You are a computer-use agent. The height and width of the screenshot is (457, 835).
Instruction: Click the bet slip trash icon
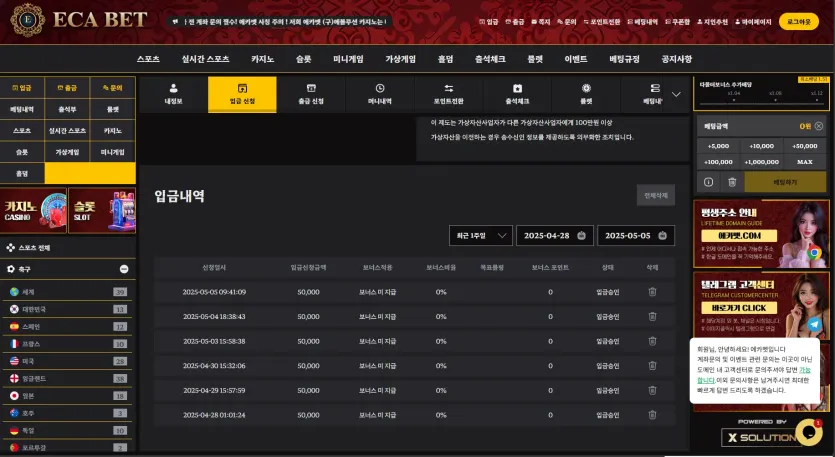pyautogui.click(x=732, y=182)
